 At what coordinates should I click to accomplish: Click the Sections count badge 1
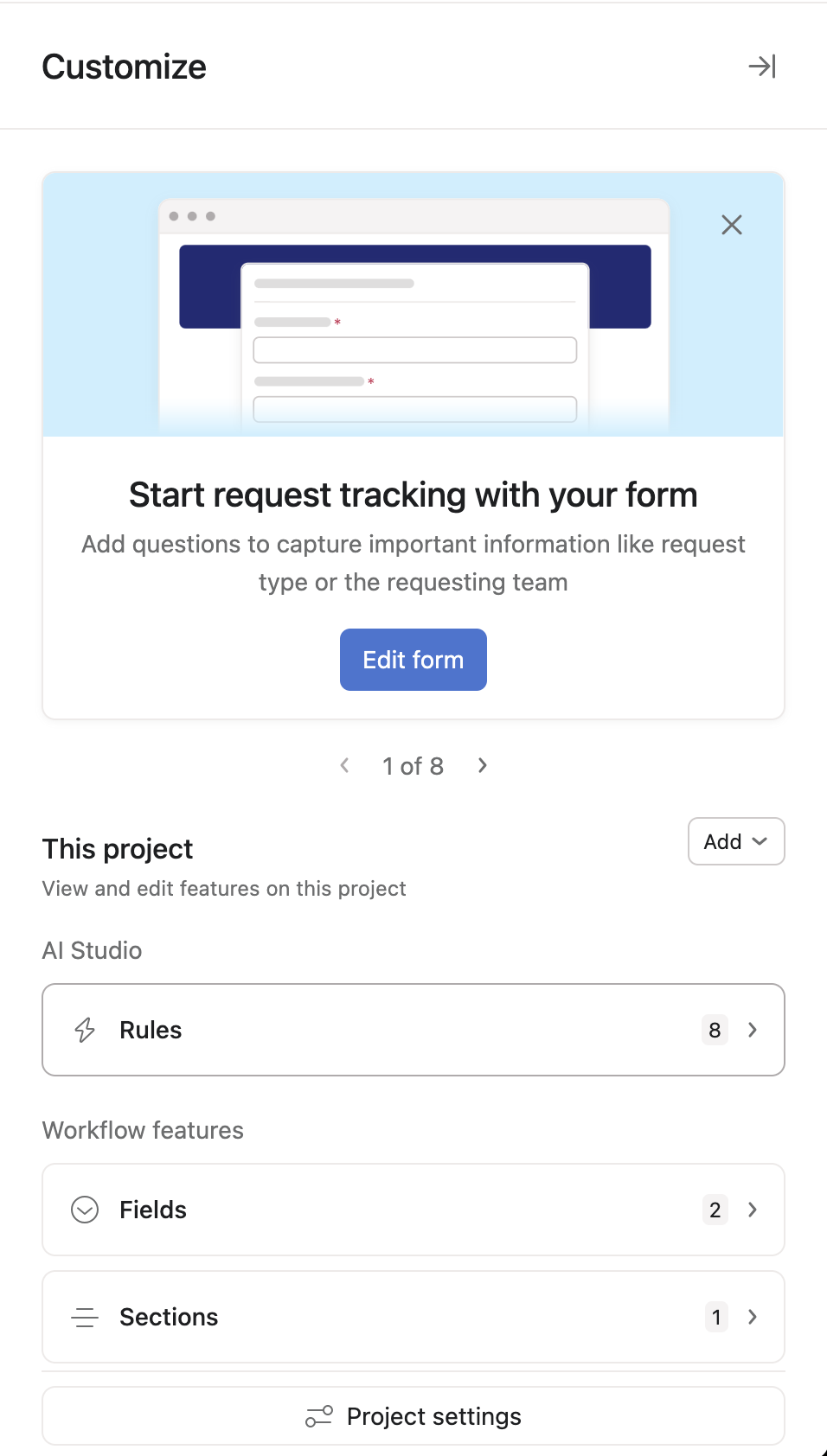click(x=716, y=1317)
